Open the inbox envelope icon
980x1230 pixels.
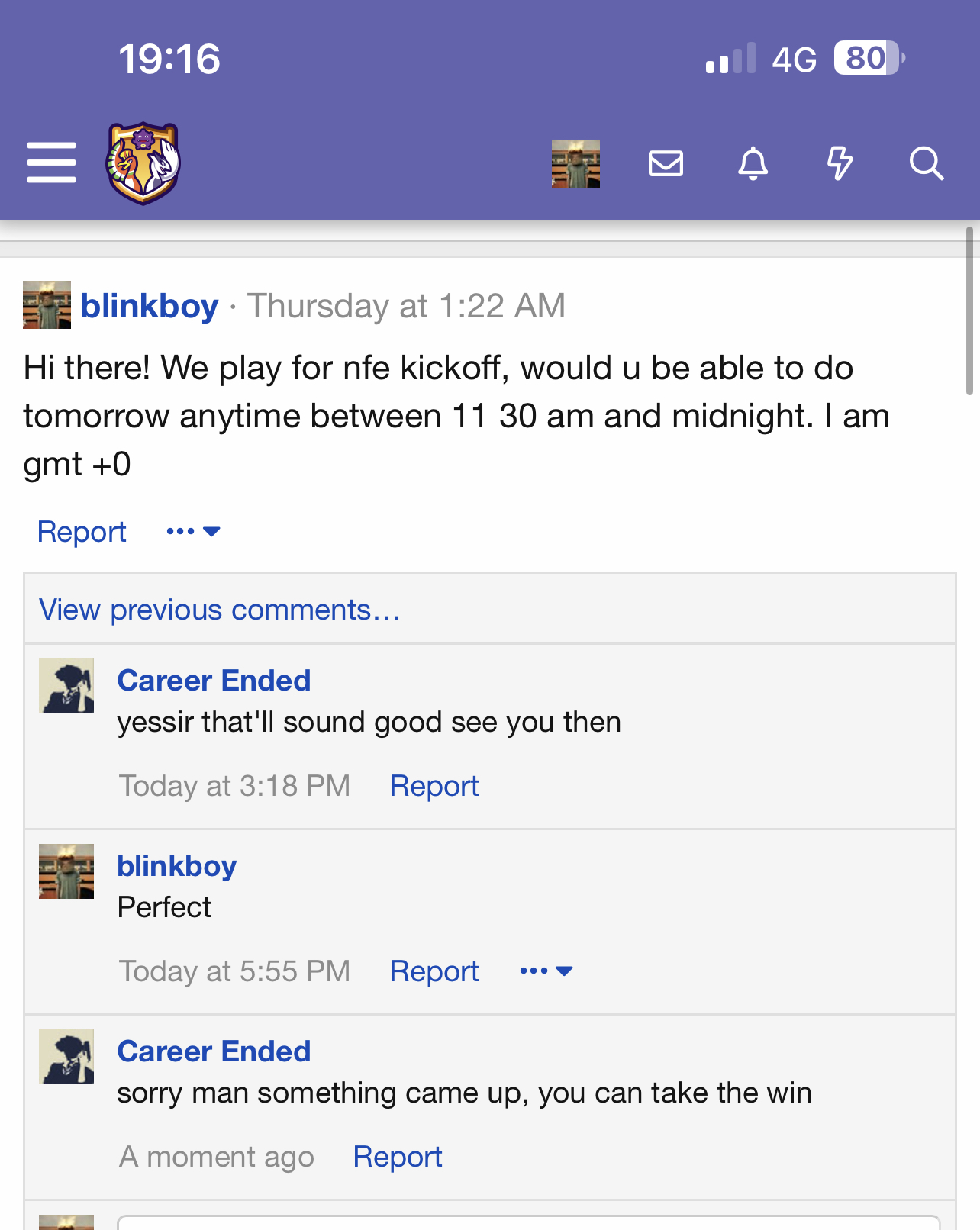tap(666, 163)
